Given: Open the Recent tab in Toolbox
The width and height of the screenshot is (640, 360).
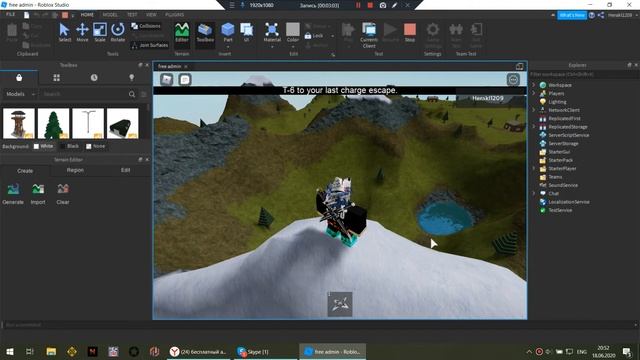Looking at the screenshot, I should 94,78.
